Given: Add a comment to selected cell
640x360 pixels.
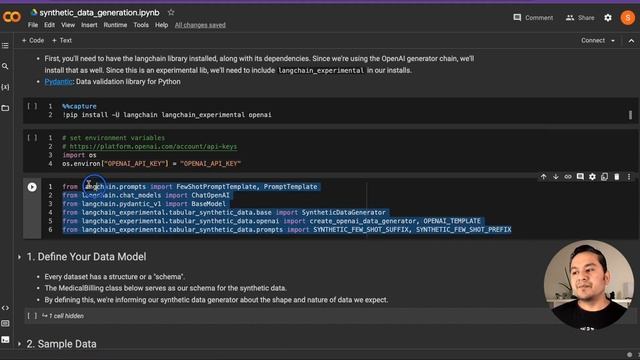Looking at the screenshot, I should (x=580, y=177).
